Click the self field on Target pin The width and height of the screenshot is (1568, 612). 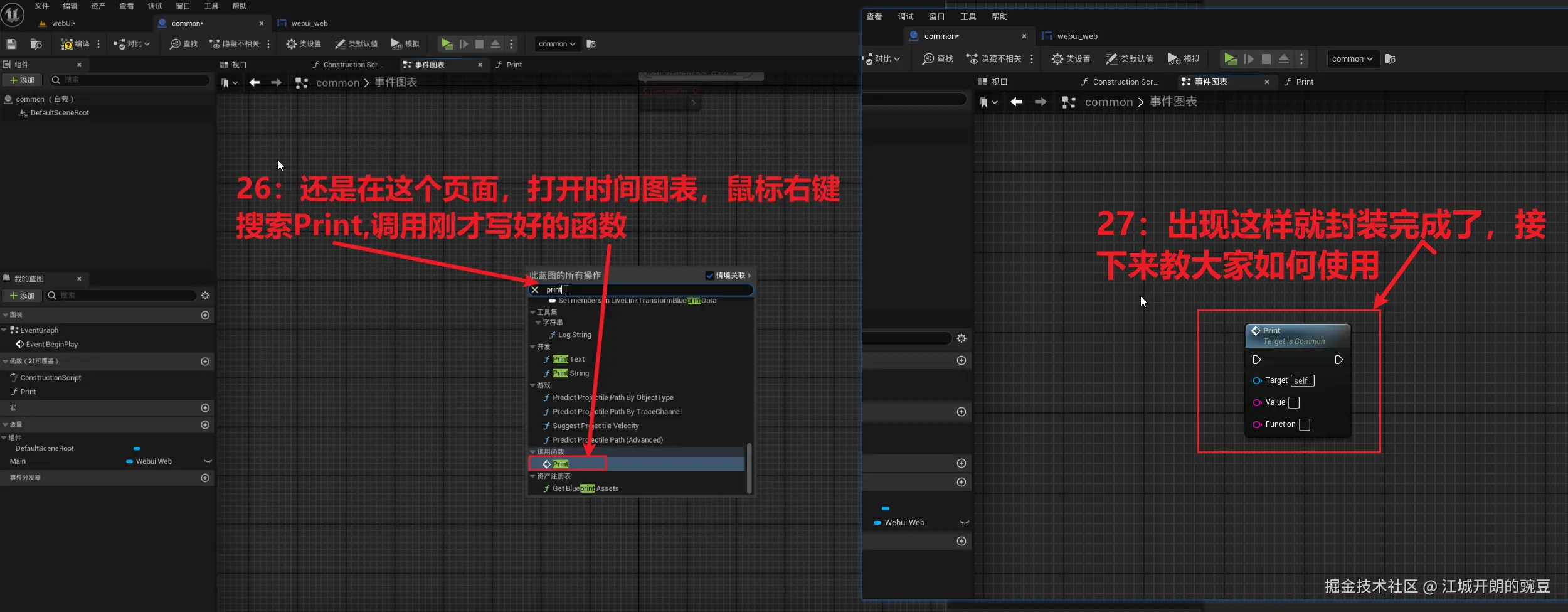coord(1302,380)
